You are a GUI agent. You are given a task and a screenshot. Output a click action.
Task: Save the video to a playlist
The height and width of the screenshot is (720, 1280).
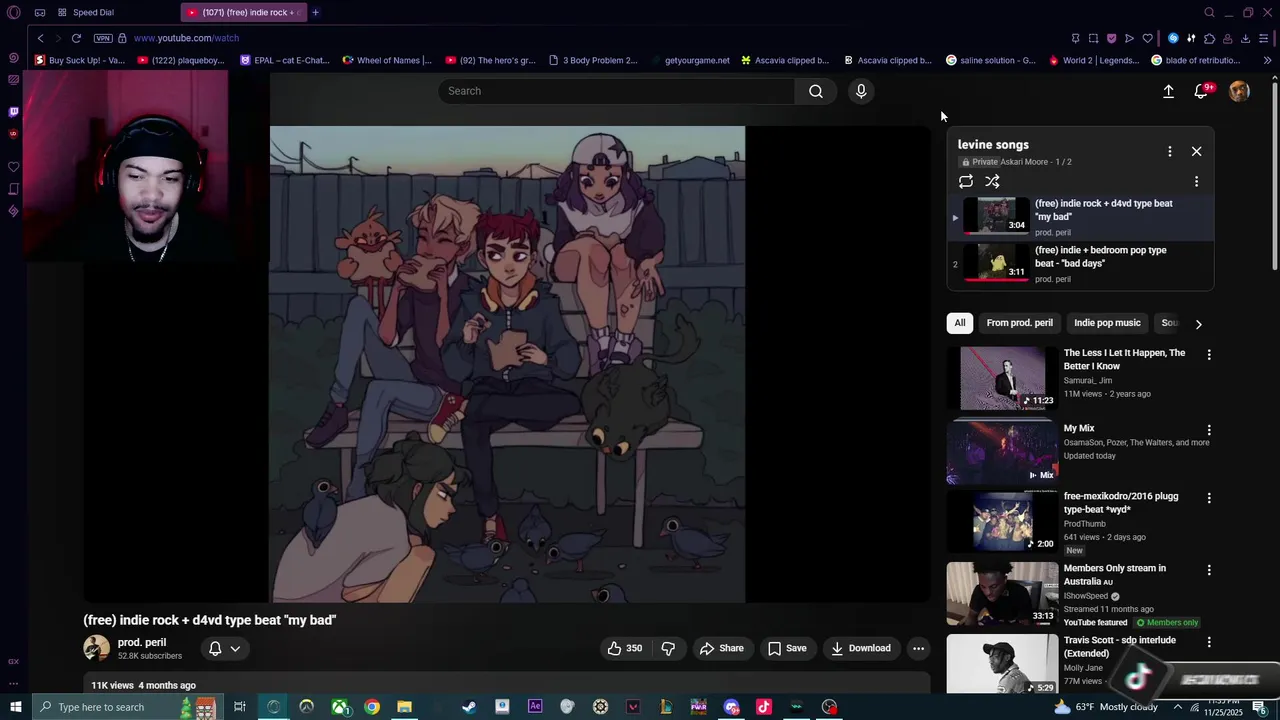787,648
